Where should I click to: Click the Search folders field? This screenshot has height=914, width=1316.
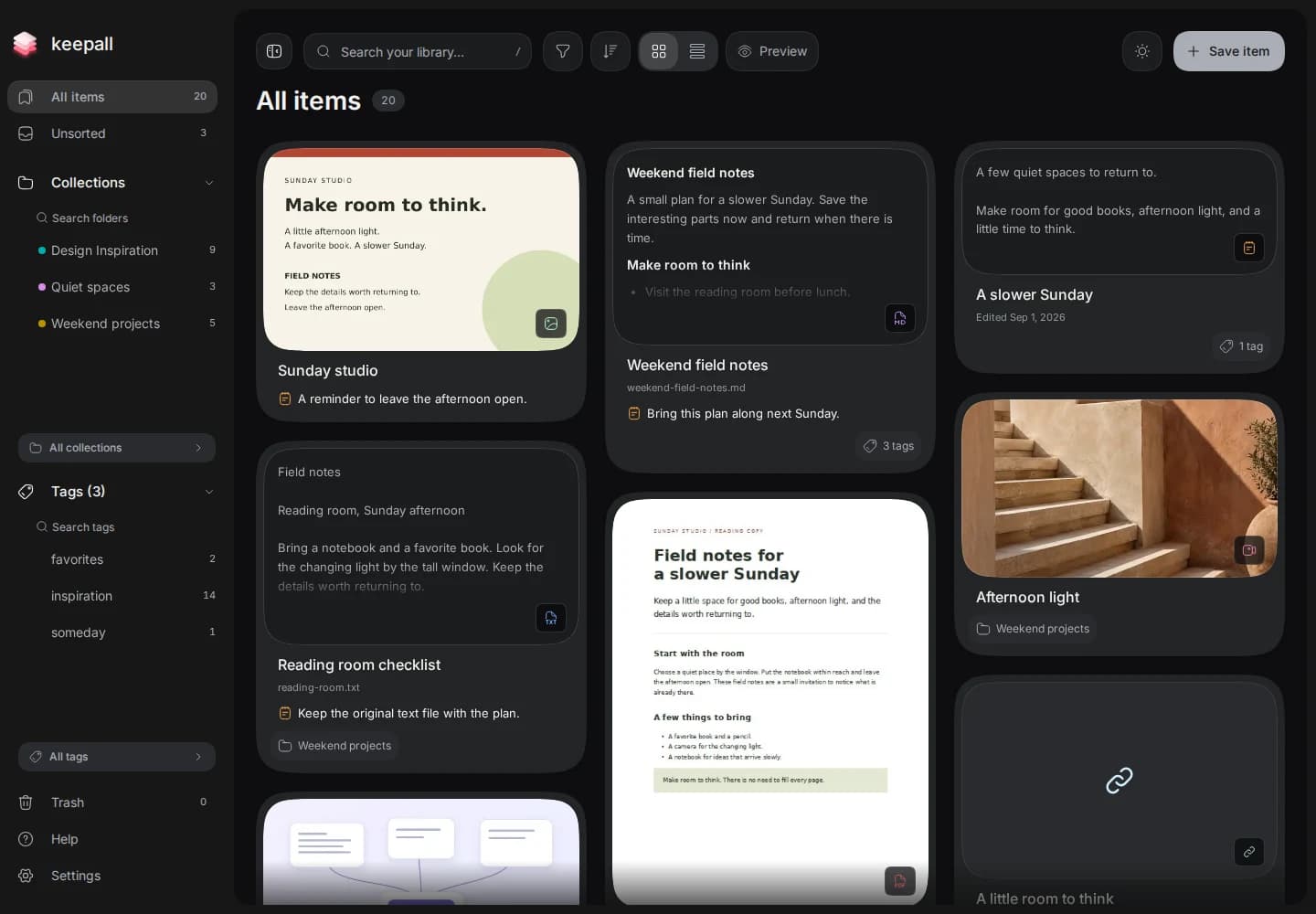[119, 218]
